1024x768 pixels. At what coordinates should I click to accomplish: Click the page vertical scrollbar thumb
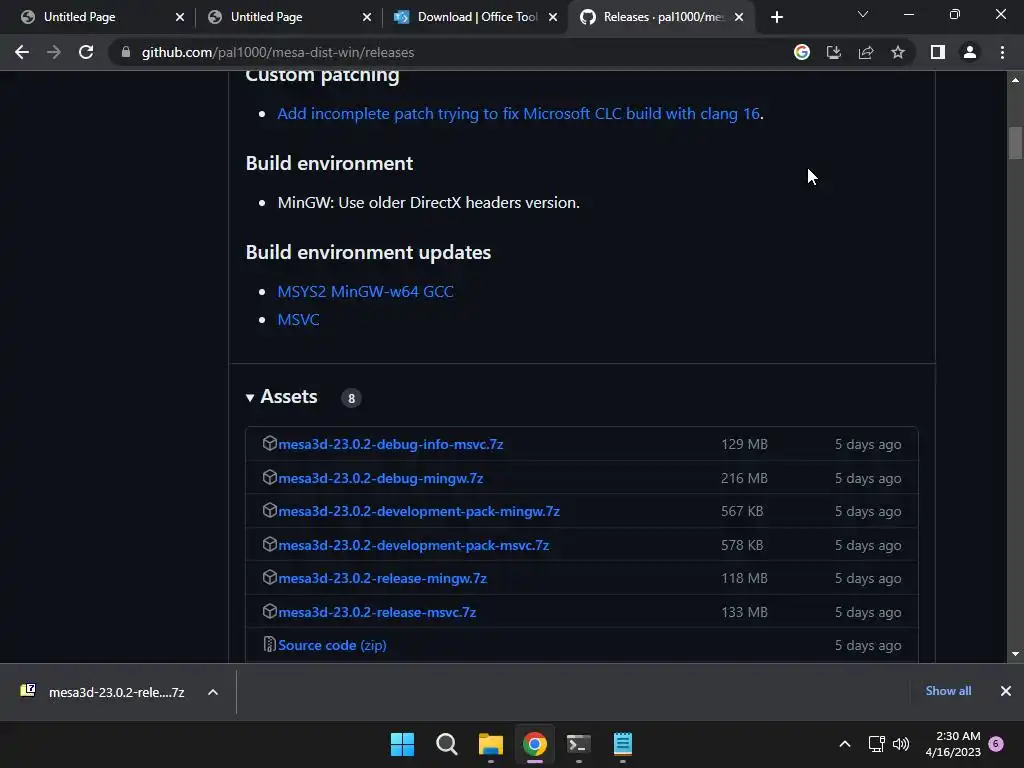click(x=1015, y=142)
